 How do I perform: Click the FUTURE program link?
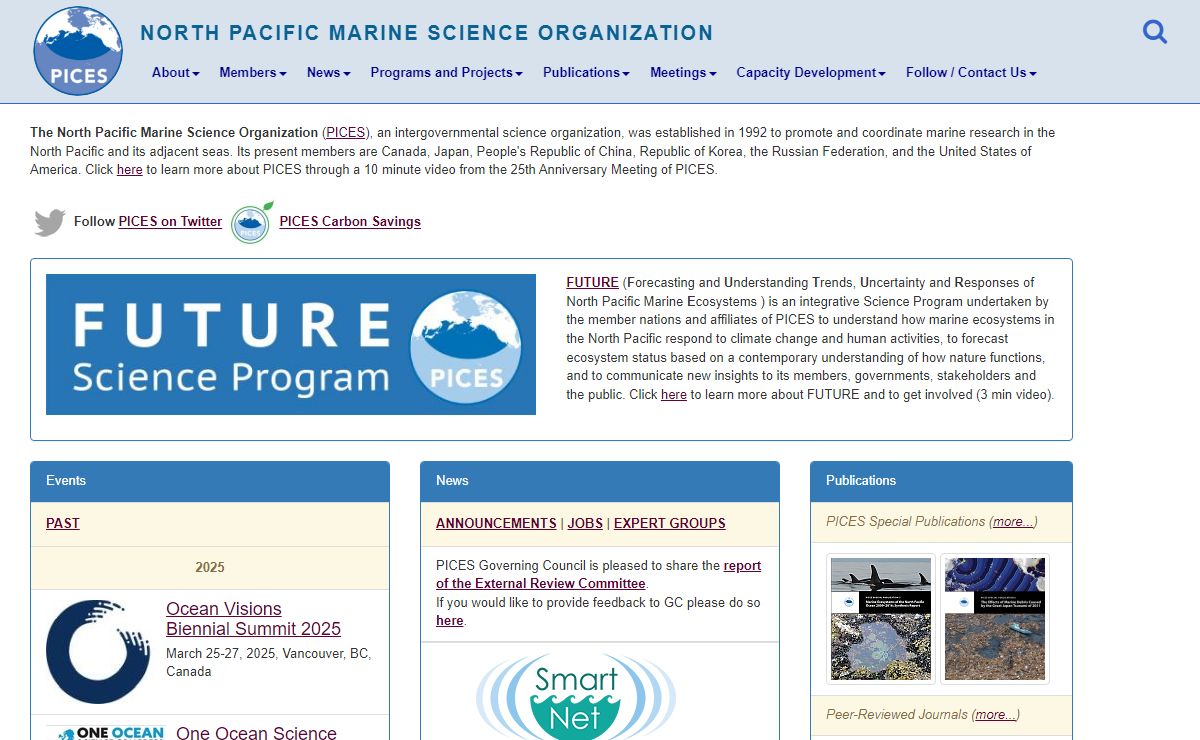coord(592,282)
